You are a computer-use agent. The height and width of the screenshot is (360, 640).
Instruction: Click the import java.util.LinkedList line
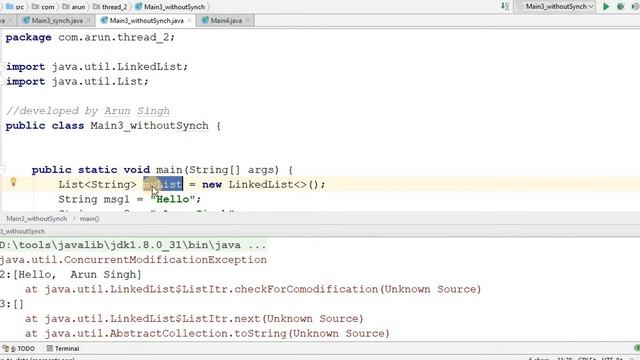pos(97,67)
